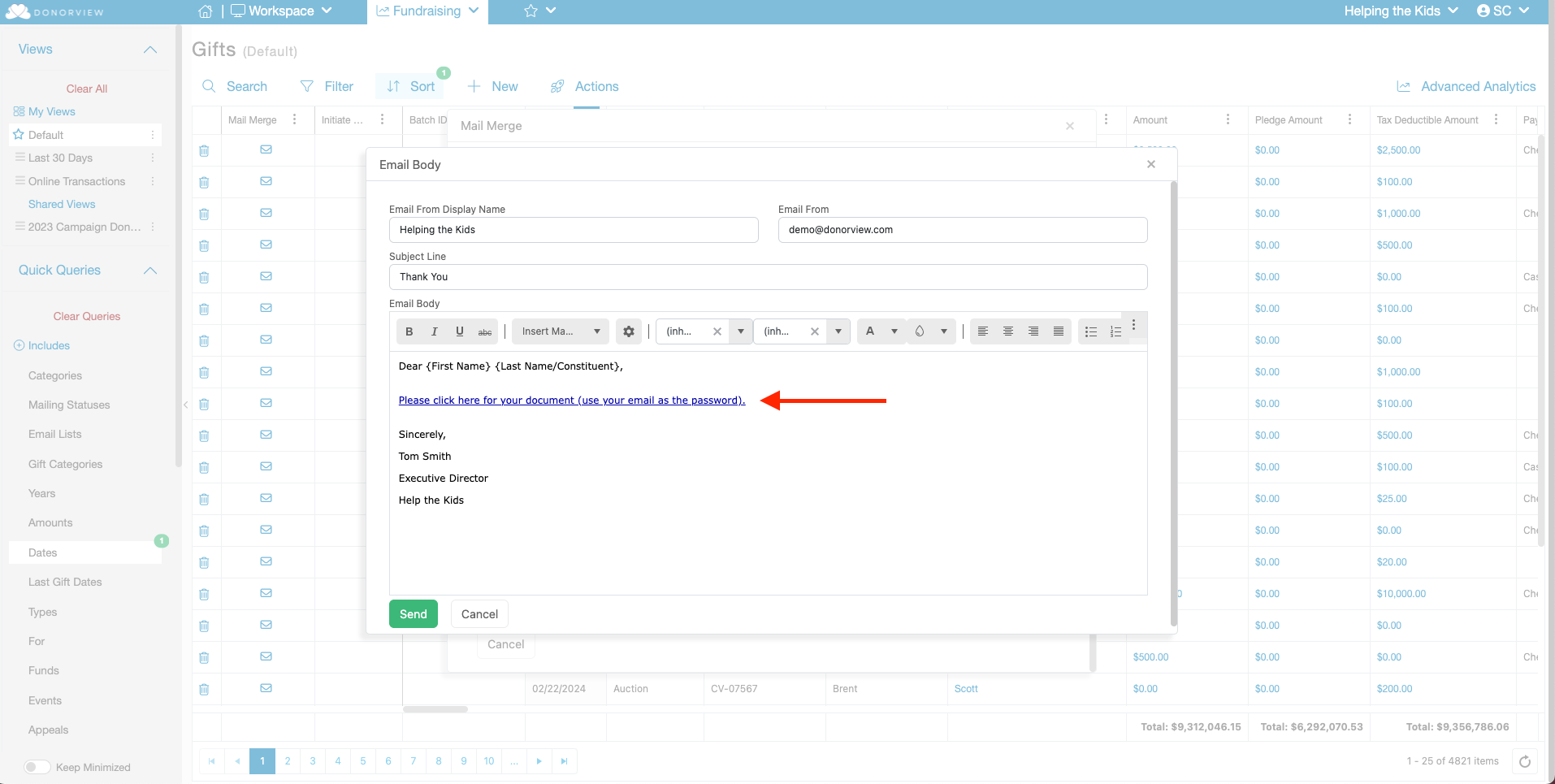The image size is (1555, 784).
Task: Open the Workspace dropdown
Action: [282, 11]
